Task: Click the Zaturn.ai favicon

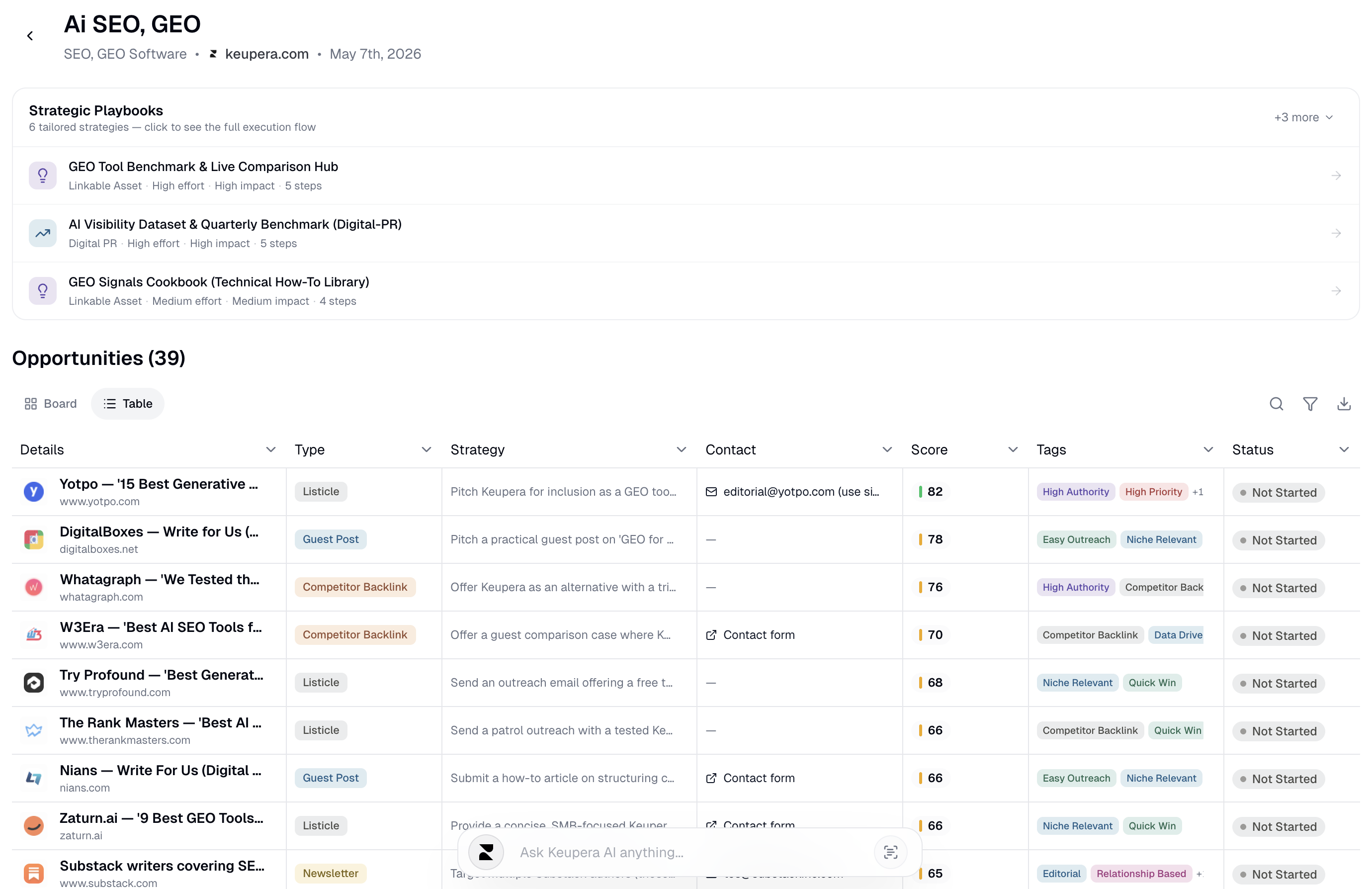Action: 34,825
